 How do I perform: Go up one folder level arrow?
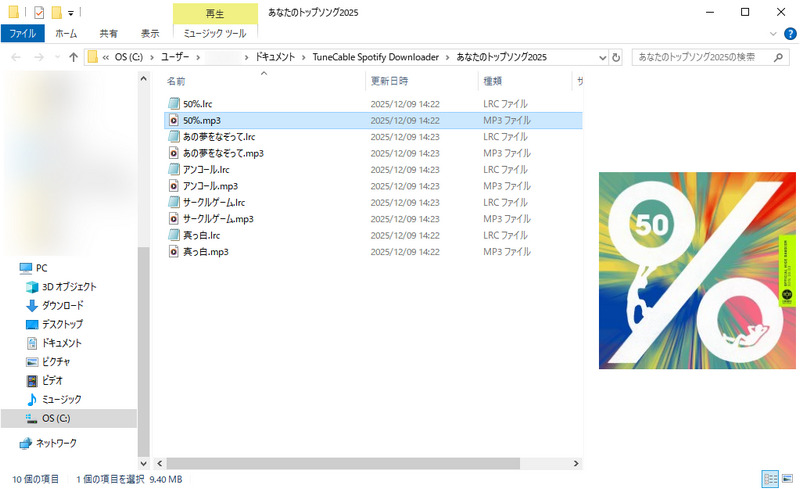[x=73, y=57]
